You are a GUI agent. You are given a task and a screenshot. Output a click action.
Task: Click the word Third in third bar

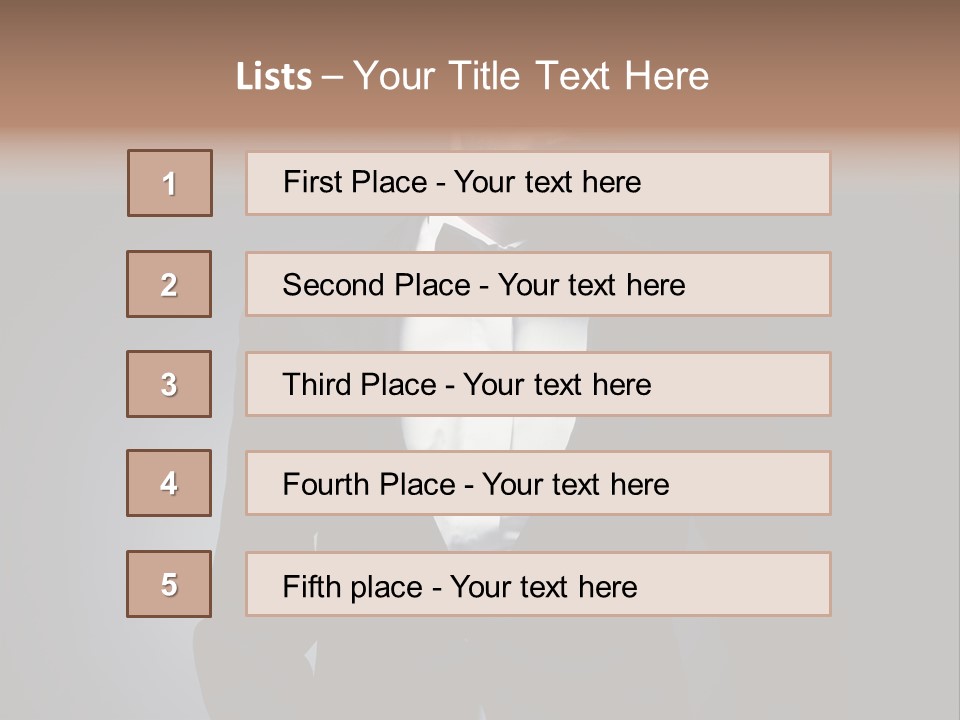pyautogui.click(x=317, y=384)
